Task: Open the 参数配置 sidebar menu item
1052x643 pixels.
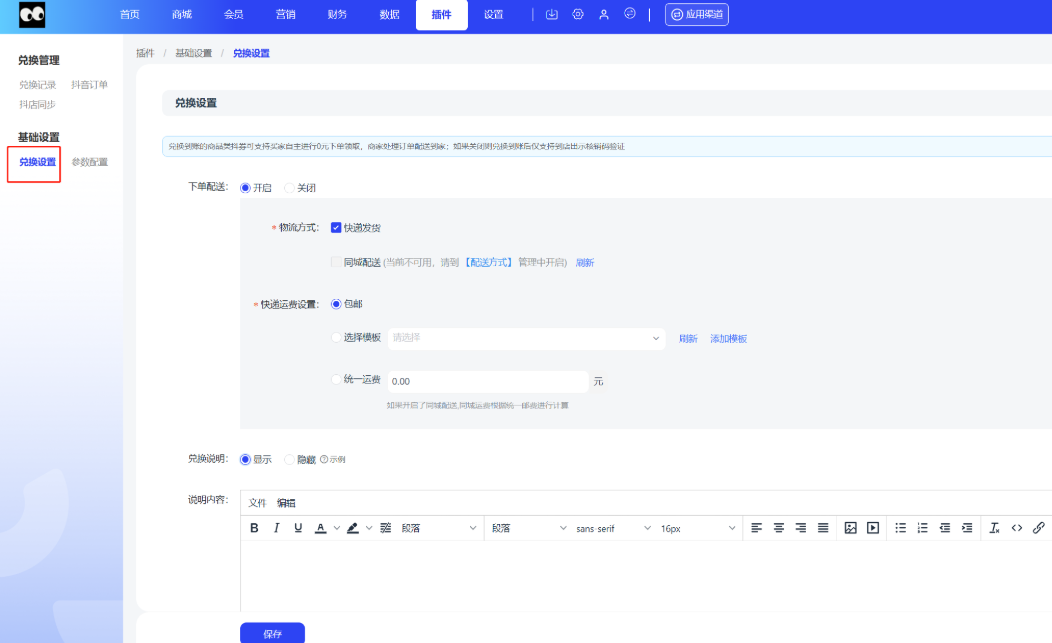Action: [89, 162]
